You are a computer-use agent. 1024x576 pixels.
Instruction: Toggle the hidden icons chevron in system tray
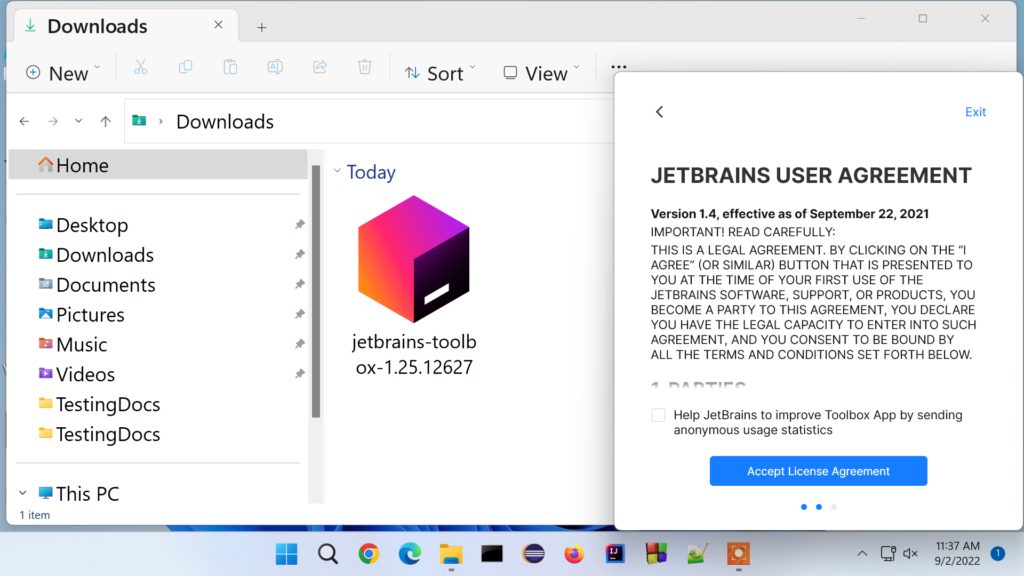tap(862, 553)
